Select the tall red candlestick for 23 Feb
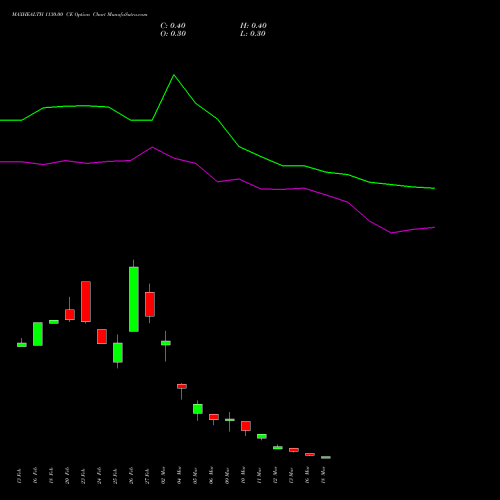The image size is (500, 500). 86,301
